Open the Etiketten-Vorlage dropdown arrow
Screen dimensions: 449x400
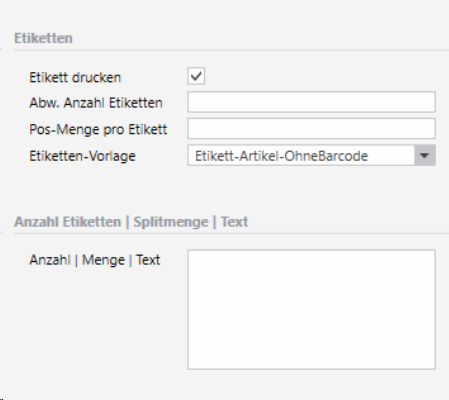[x=425, y=155]
